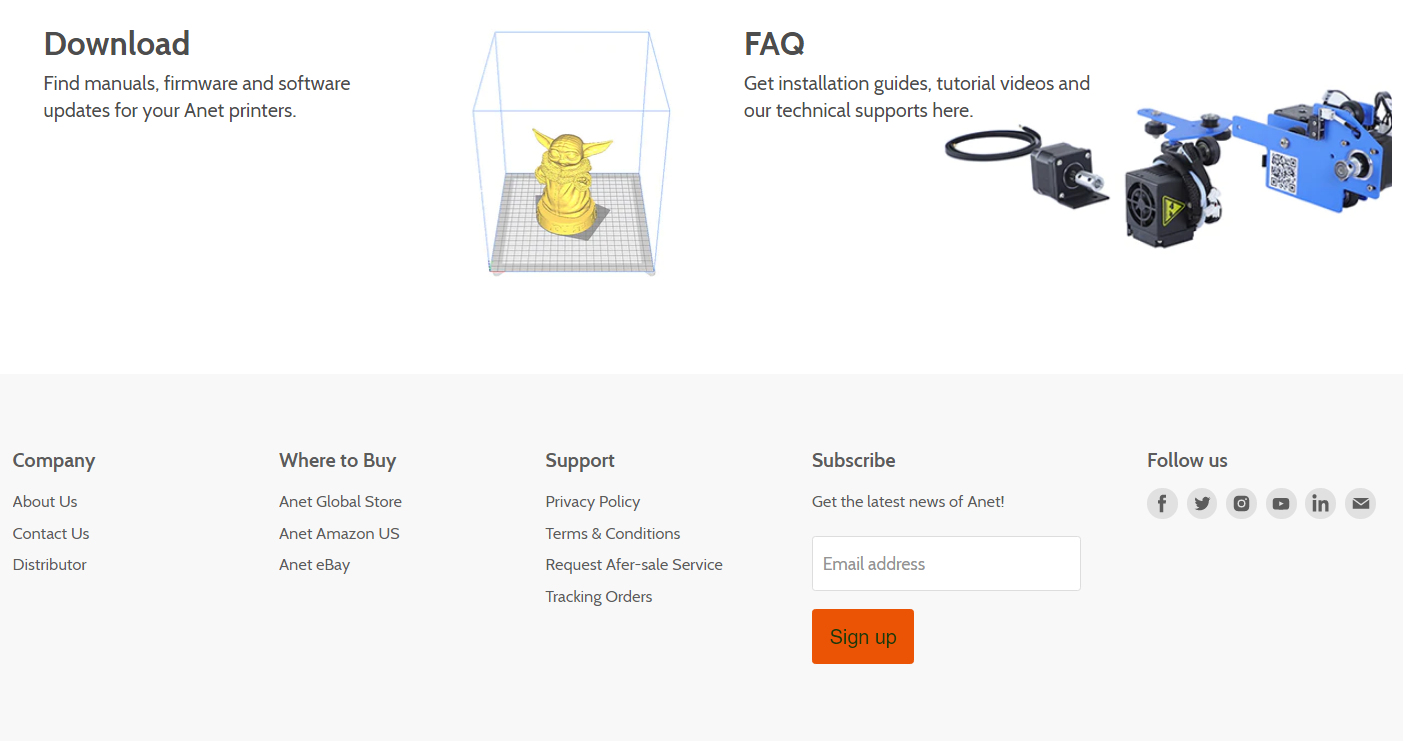Visit Anet's Instagram profile icon
Viewport: 1403px width, 741px height.
(x=1241, y=503)
